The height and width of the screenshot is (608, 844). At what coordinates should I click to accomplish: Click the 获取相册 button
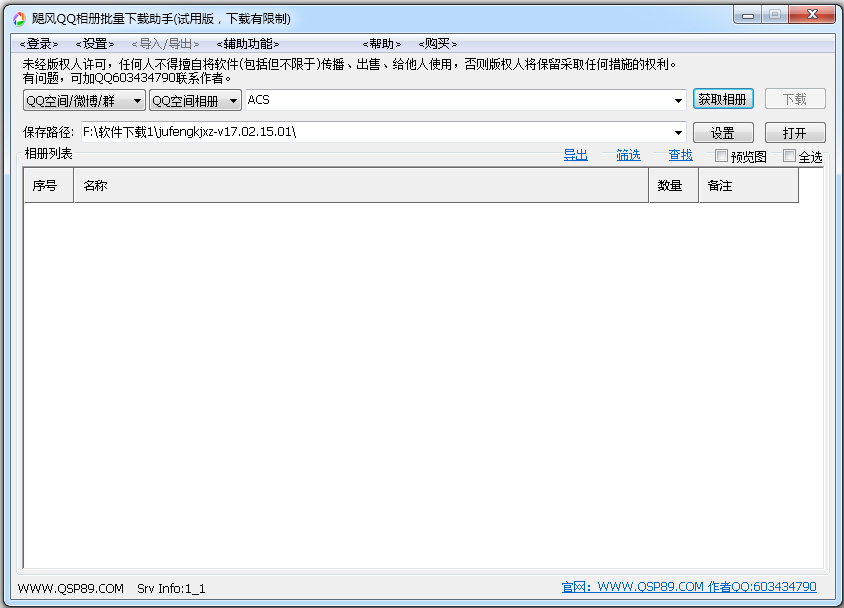pos(723,100)
